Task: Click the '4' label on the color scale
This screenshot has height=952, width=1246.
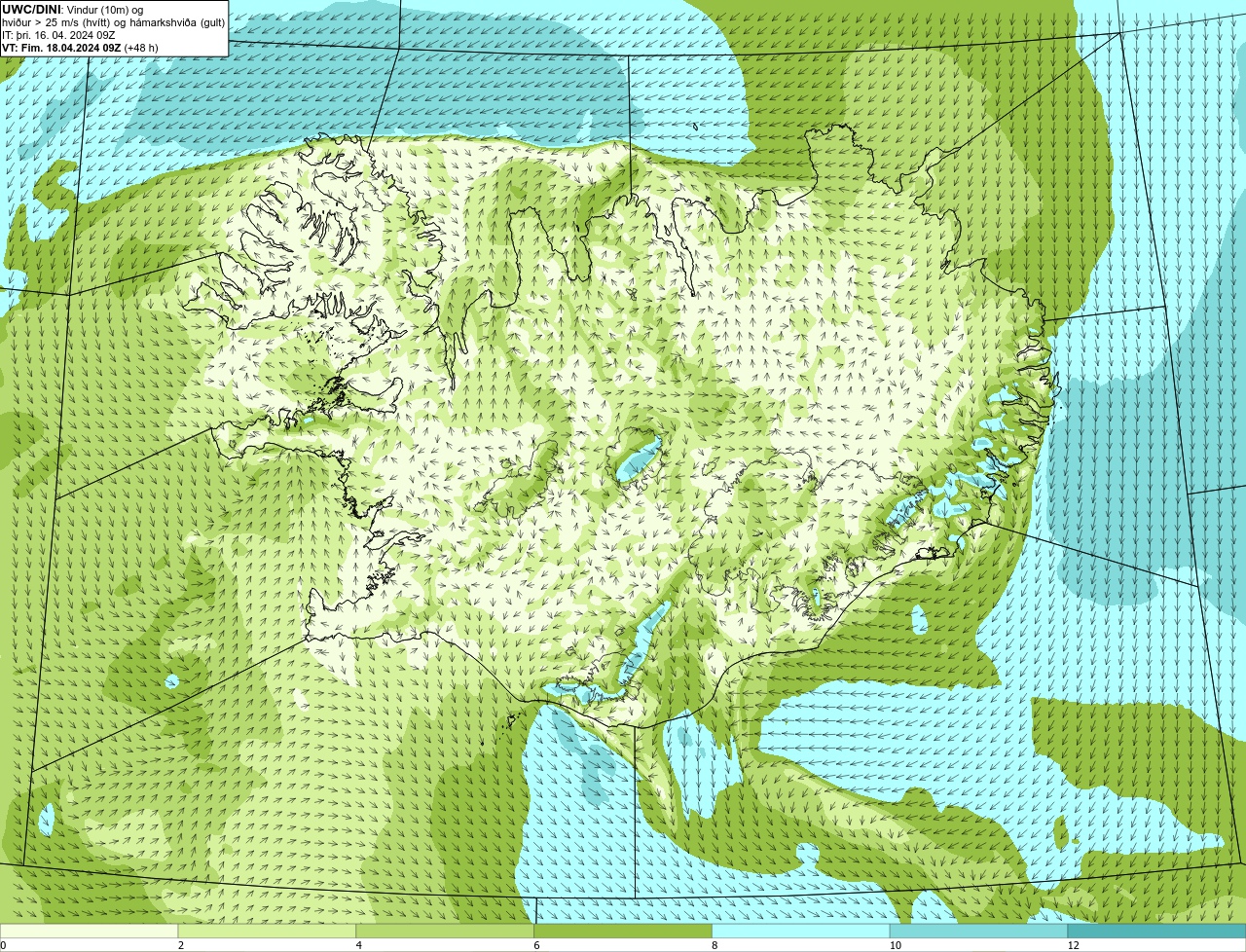Action: (358, 945)
